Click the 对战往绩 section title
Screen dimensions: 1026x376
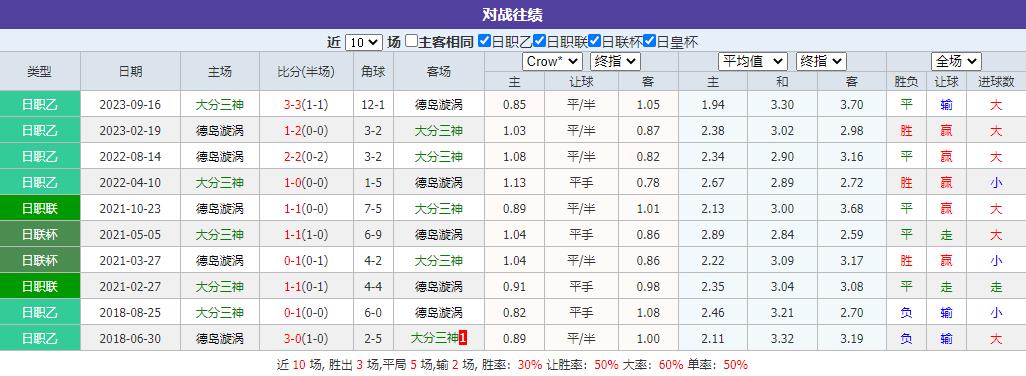coord(512,14)
